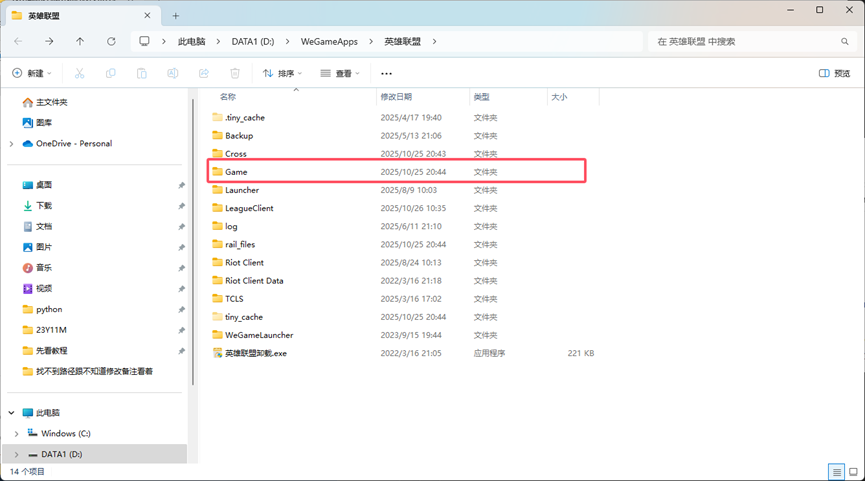Image resolution: width=865 pixels, height=481 pixels.
Task: Open the New (新建) dropdown
Action: pos(32,73)
